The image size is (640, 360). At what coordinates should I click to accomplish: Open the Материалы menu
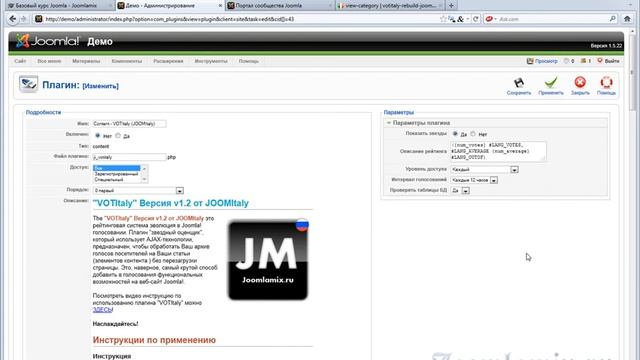86,61
